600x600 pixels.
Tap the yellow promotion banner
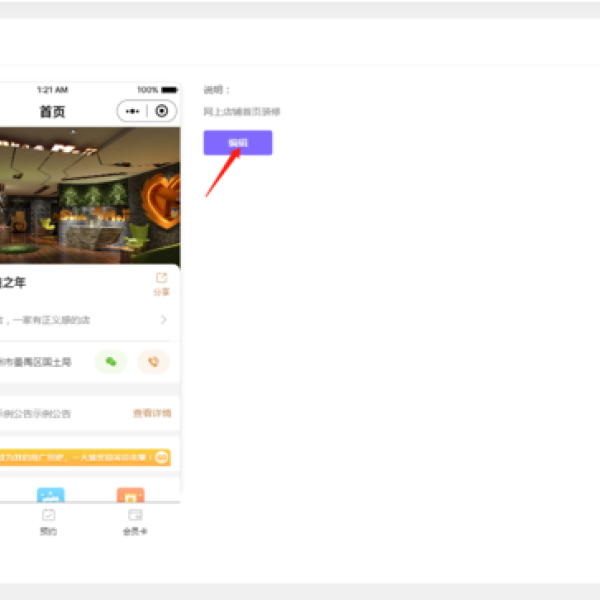tap(85, 457)
